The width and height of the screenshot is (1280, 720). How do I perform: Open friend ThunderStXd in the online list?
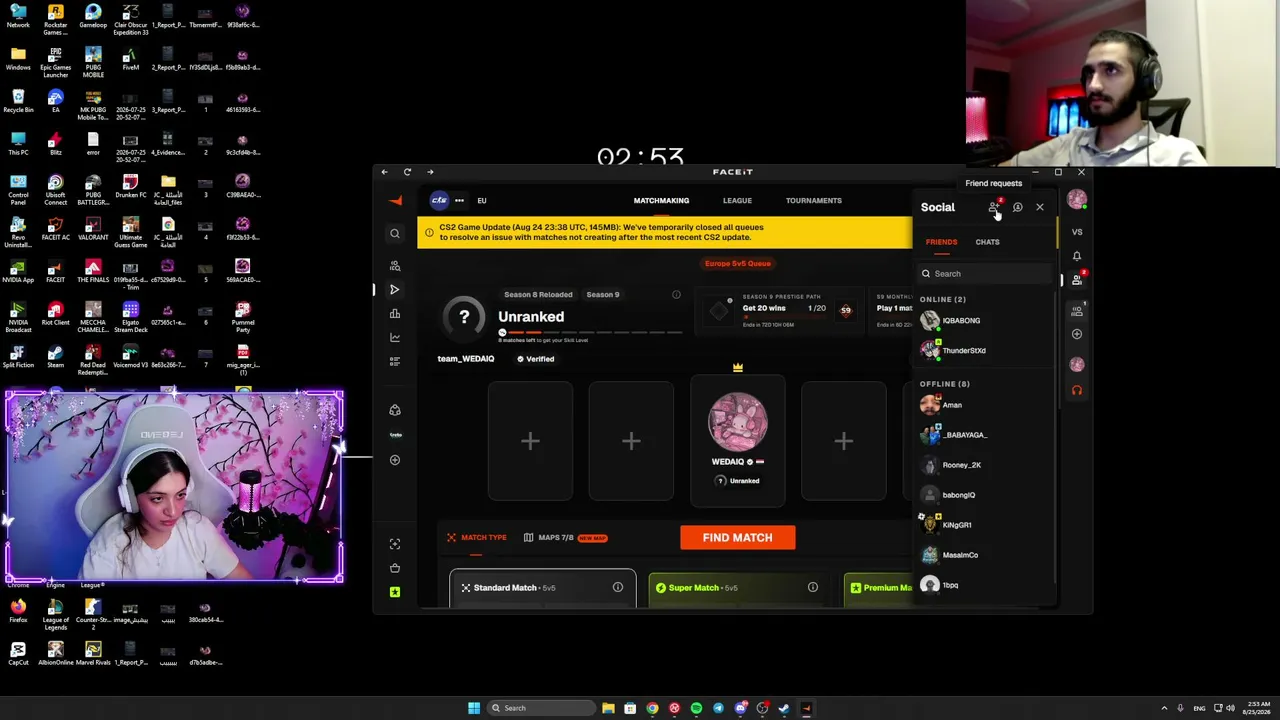pyautogui.click(x=985, y=351)
